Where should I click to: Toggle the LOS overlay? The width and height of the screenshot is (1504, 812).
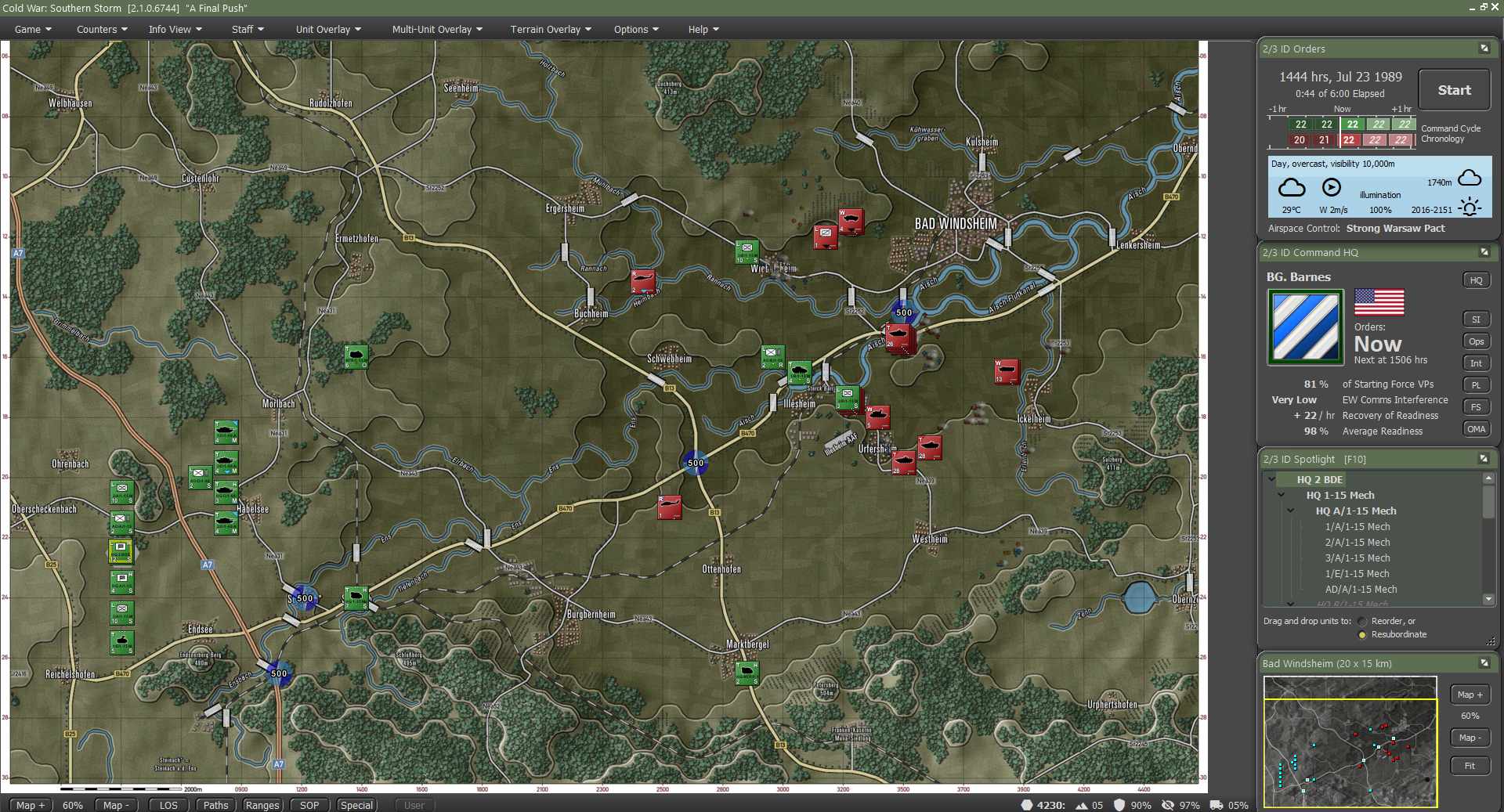click(x=168, y=805)
